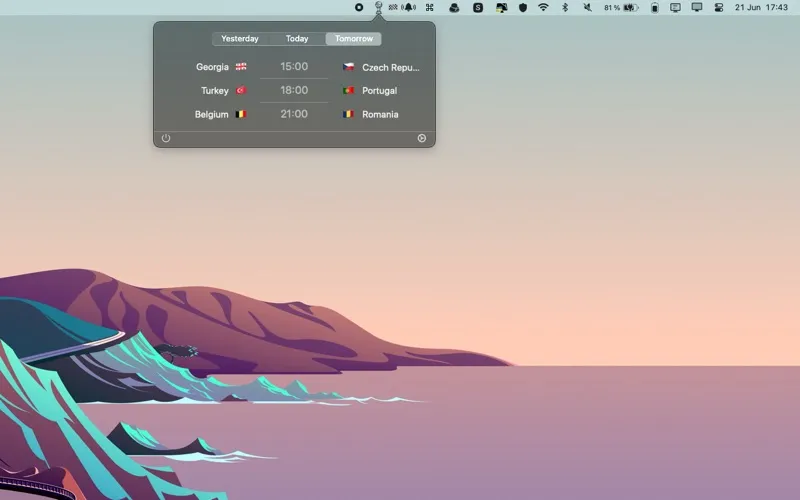Click the record circle menu bar icon
Viewport: 800px width, 500px height.
point(359,7)
